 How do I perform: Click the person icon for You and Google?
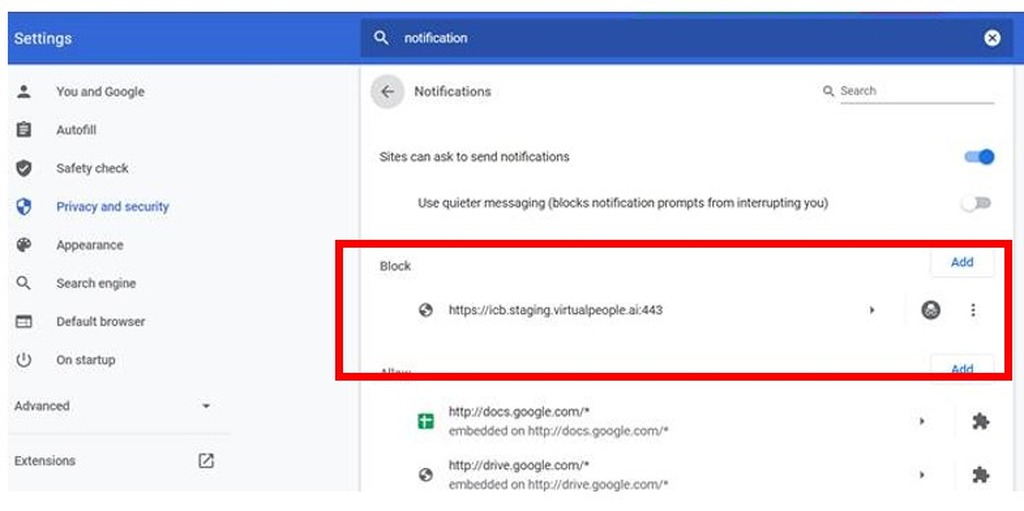pyautogui.click(x=24, y=91)
